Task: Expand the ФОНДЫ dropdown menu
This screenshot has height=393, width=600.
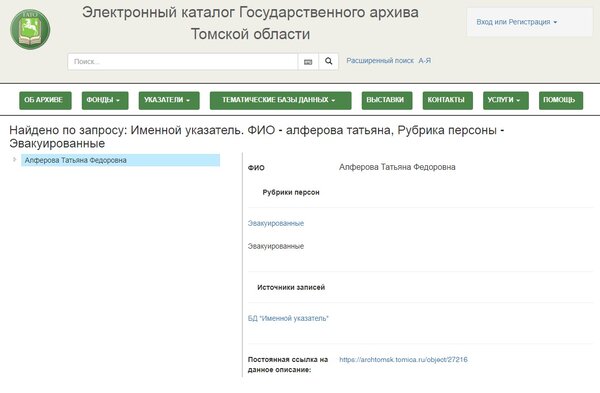Action: pos(105,100)
